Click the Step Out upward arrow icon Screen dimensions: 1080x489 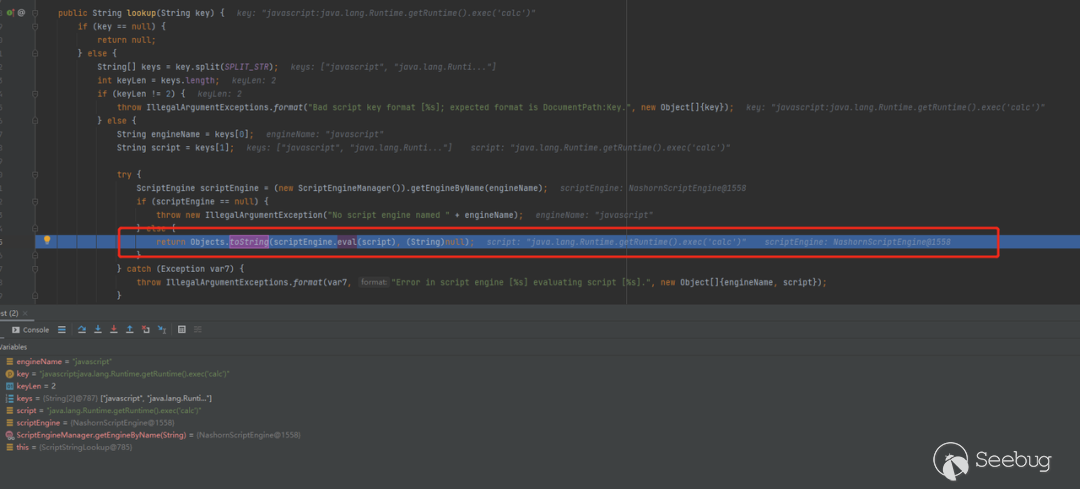click(129, 330)
